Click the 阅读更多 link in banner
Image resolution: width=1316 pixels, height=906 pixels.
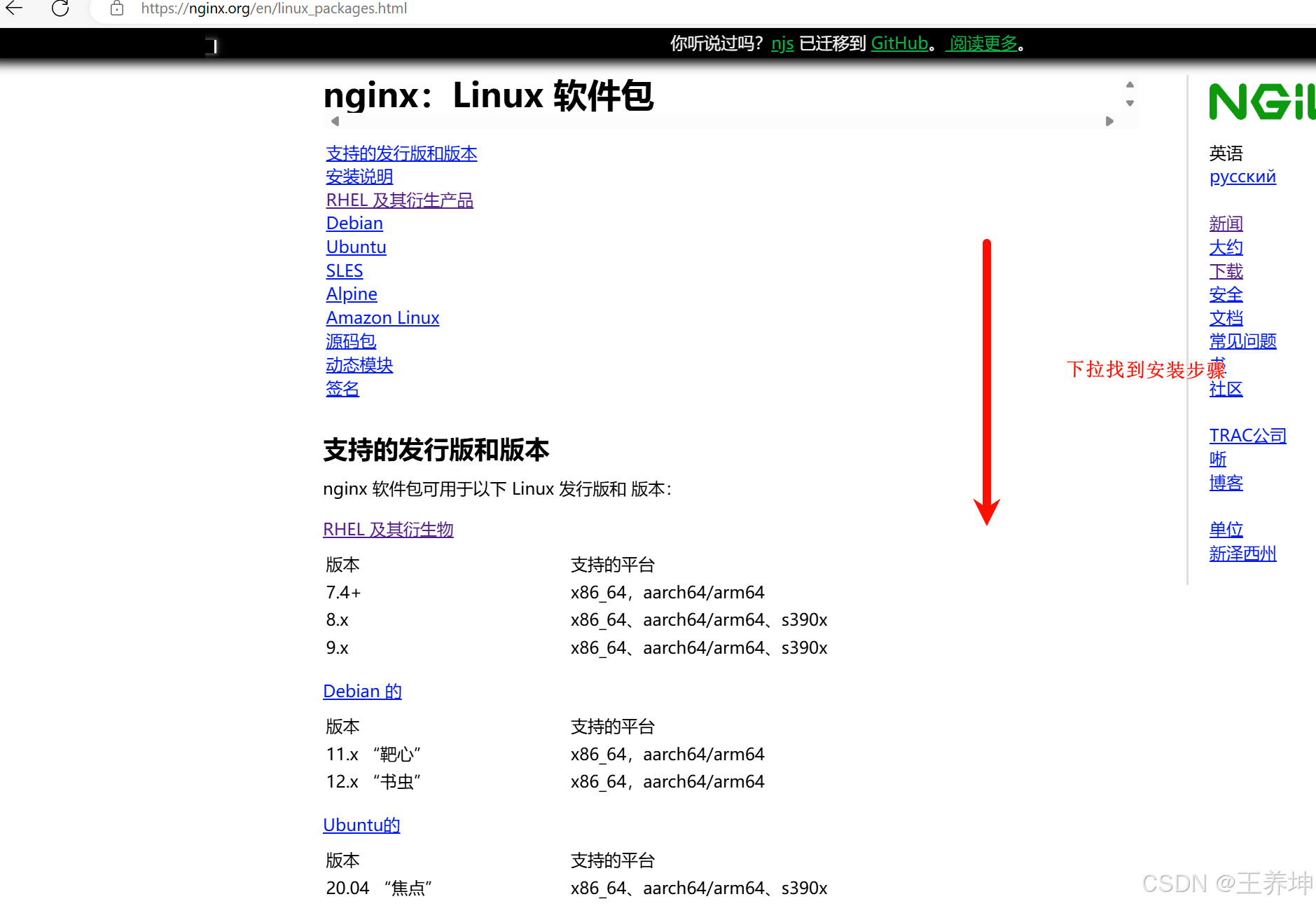[983, 43]
